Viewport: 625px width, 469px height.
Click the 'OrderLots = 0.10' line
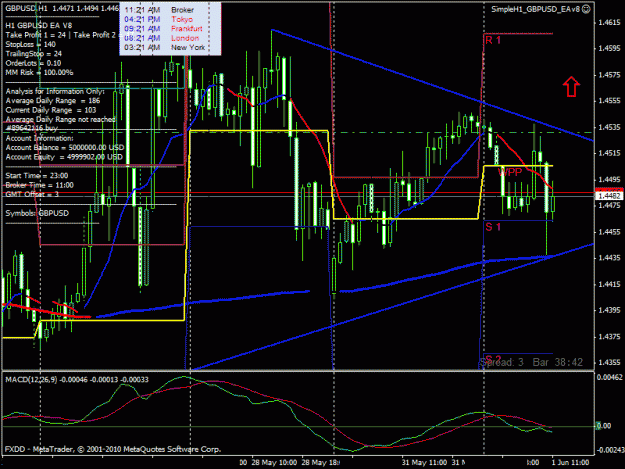point(33,63)
